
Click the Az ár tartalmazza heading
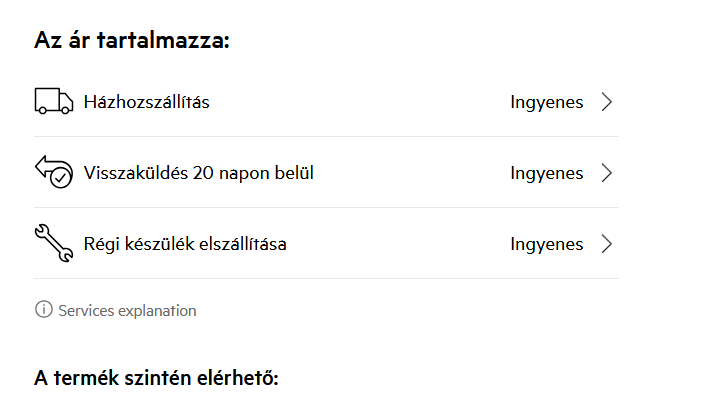point(132,40)
